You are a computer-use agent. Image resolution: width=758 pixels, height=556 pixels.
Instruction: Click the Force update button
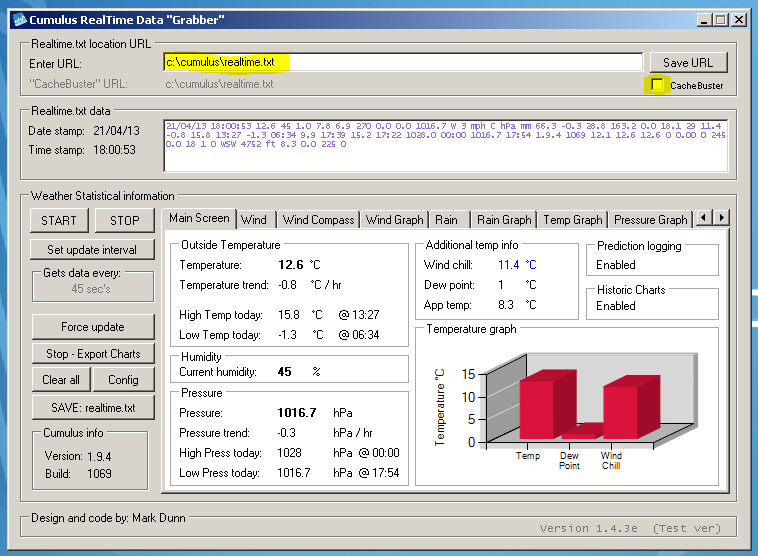92,327
